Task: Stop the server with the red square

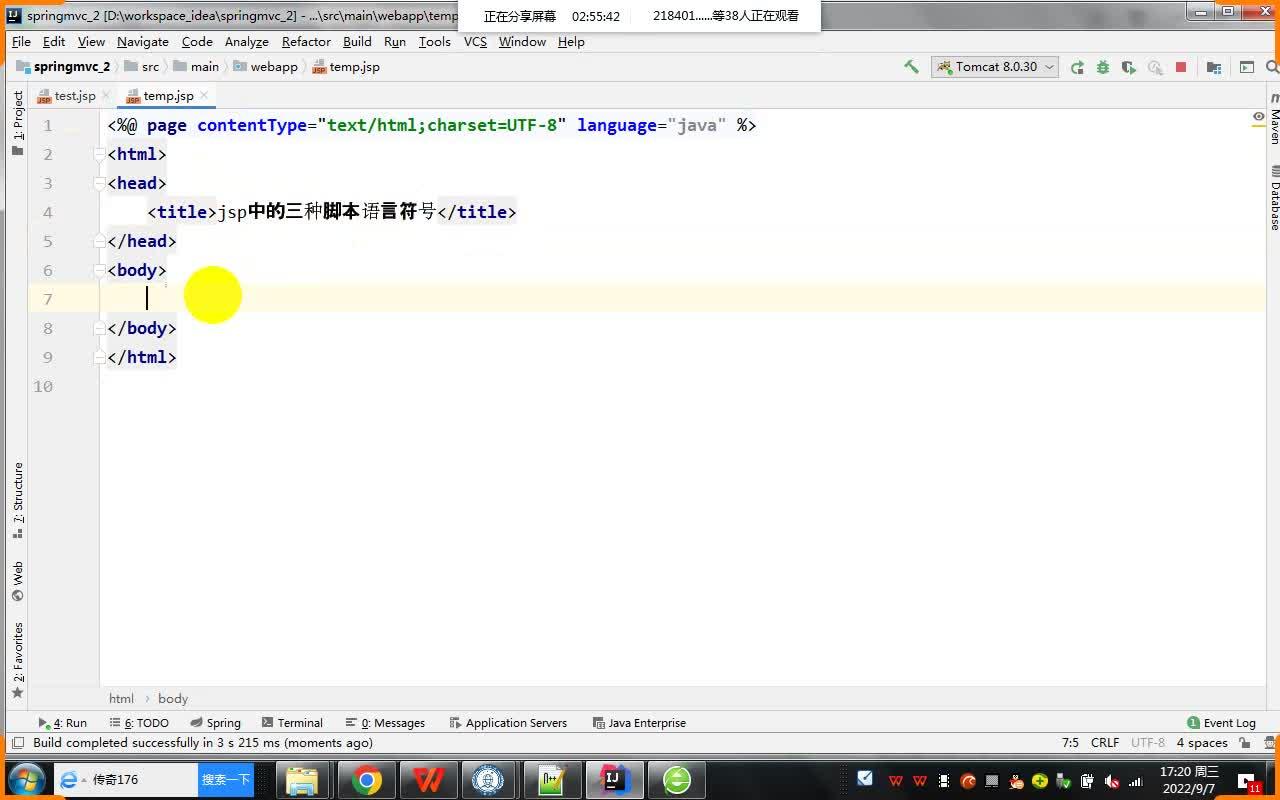Action: pos(1181,67)
